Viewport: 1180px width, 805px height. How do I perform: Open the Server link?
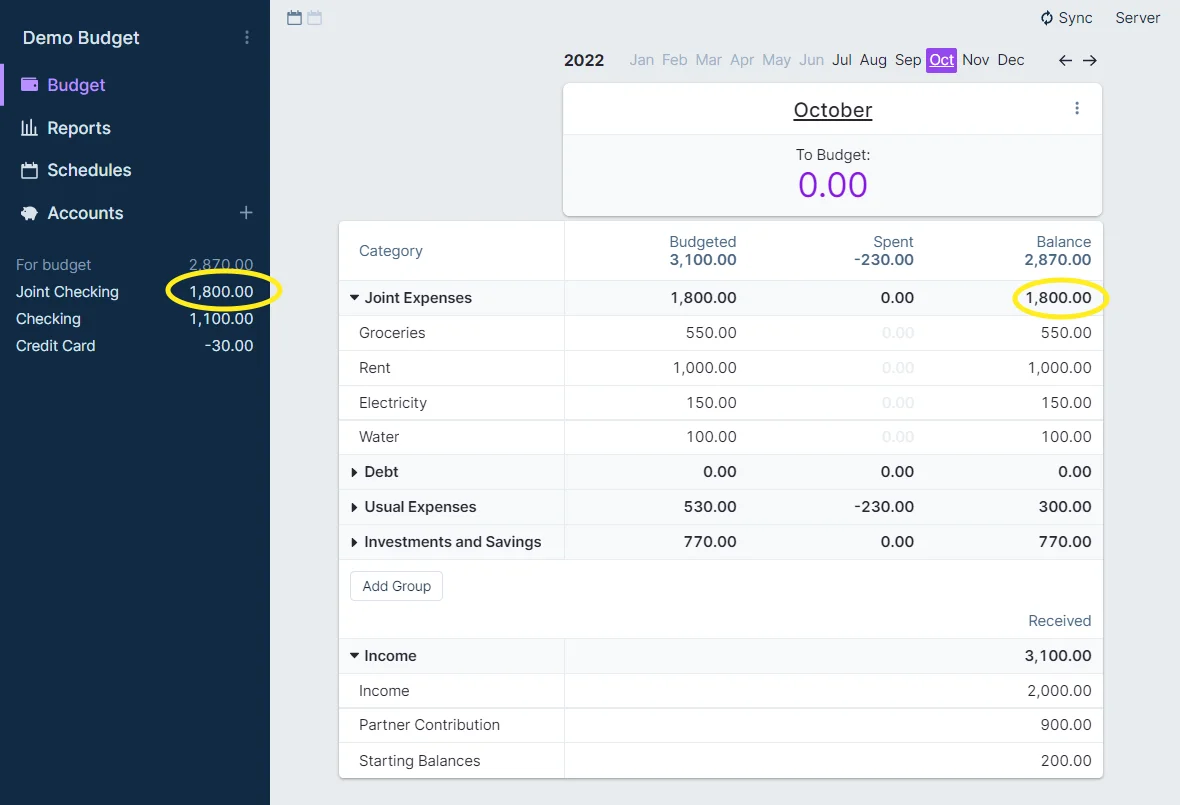[1137, 17]
